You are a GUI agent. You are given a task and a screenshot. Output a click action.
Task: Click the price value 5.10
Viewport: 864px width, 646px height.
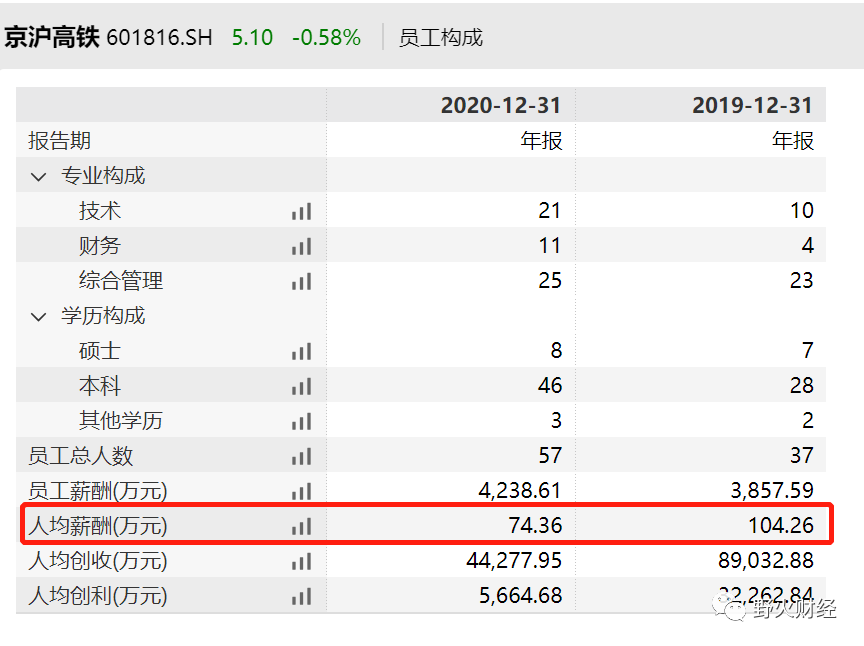252,37
